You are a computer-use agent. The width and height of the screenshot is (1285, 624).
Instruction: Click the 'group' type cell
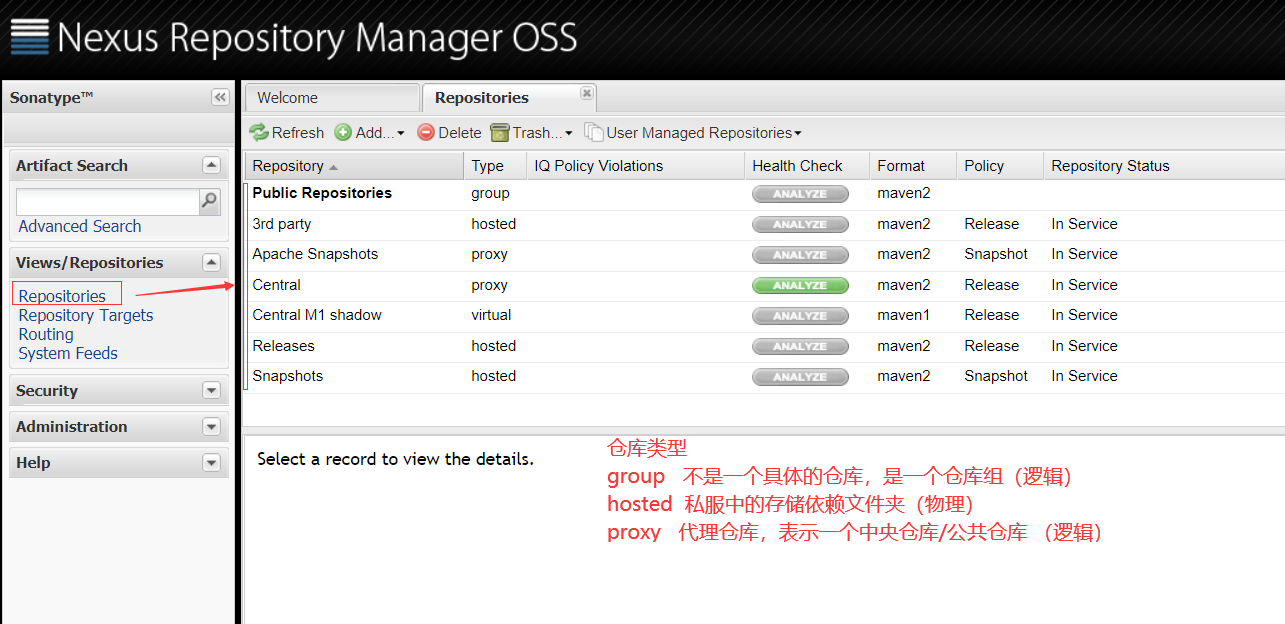tap(490, 193)
